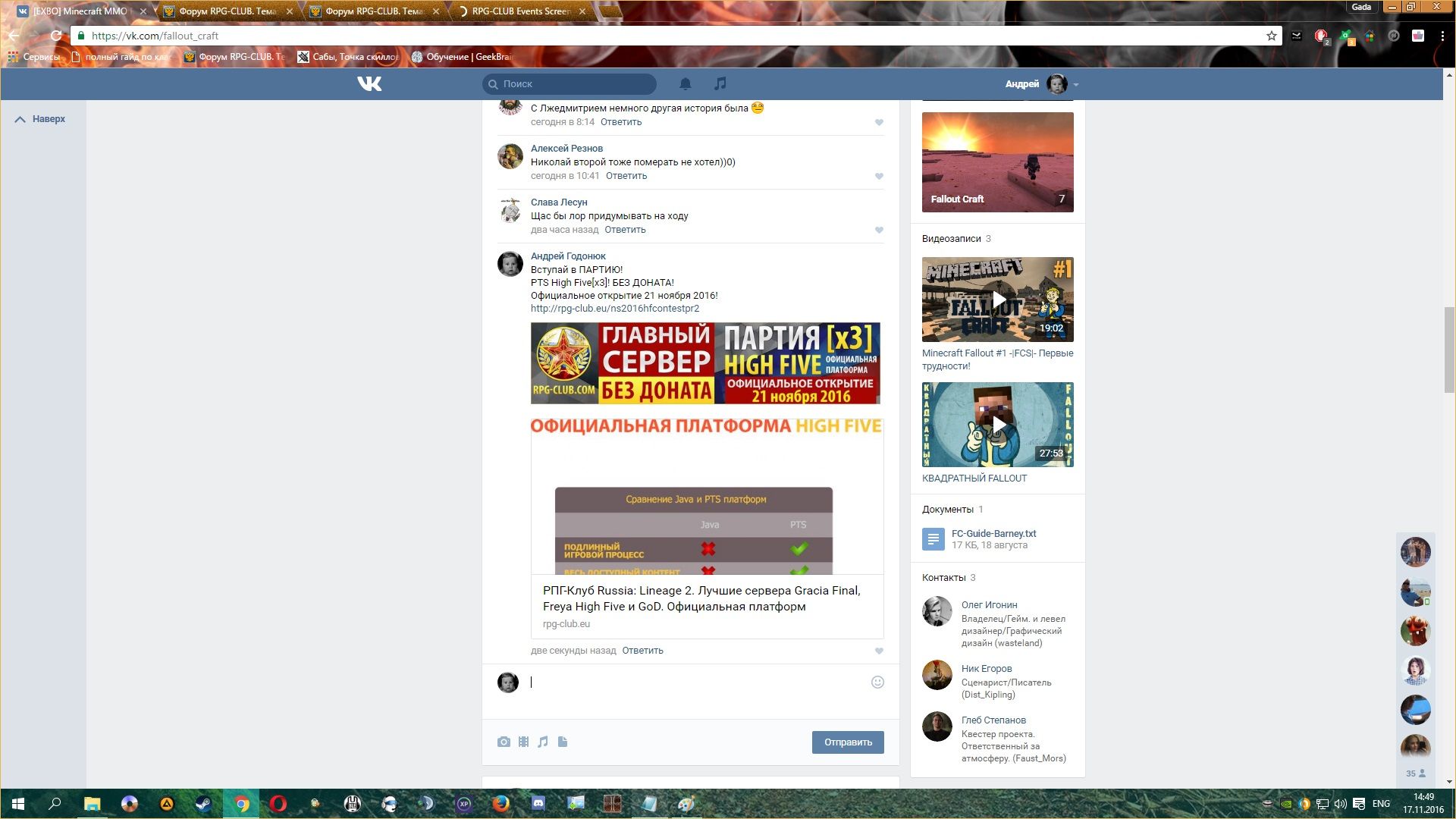Open the РПГ-Клуб Russia link preview title
This screenshot has width=1456, height=819.
click(701, 598)
